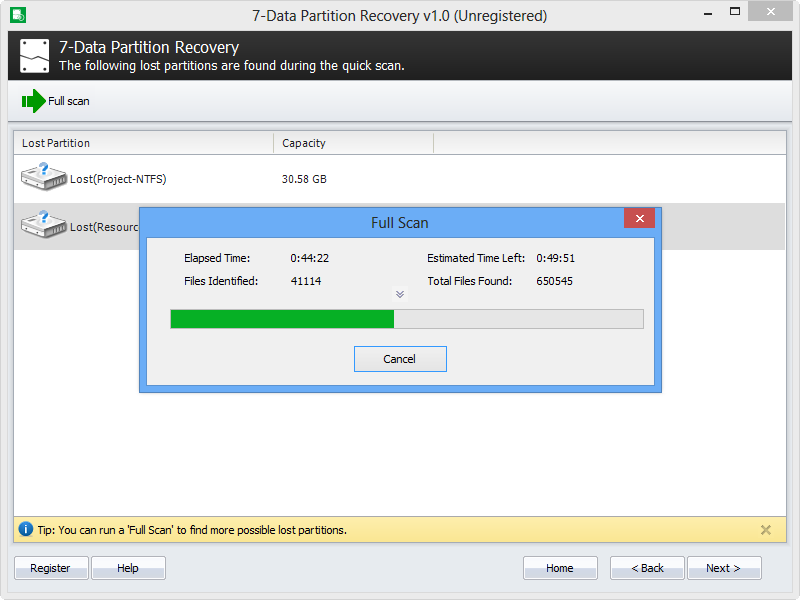Click the torn-page partition logo in the header

pos(34,56)
